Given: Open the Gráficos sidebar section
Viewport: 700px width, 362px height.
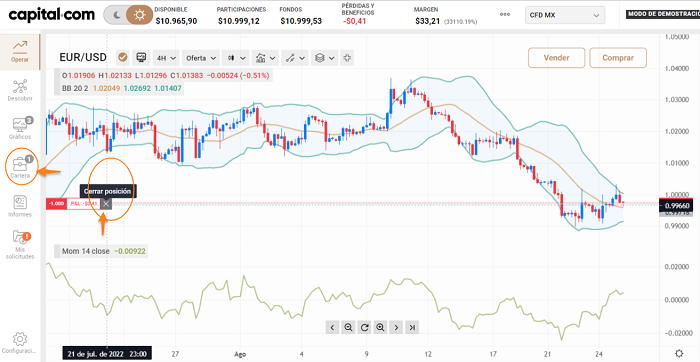Looking at the screenshot, I should pos(20,128).
